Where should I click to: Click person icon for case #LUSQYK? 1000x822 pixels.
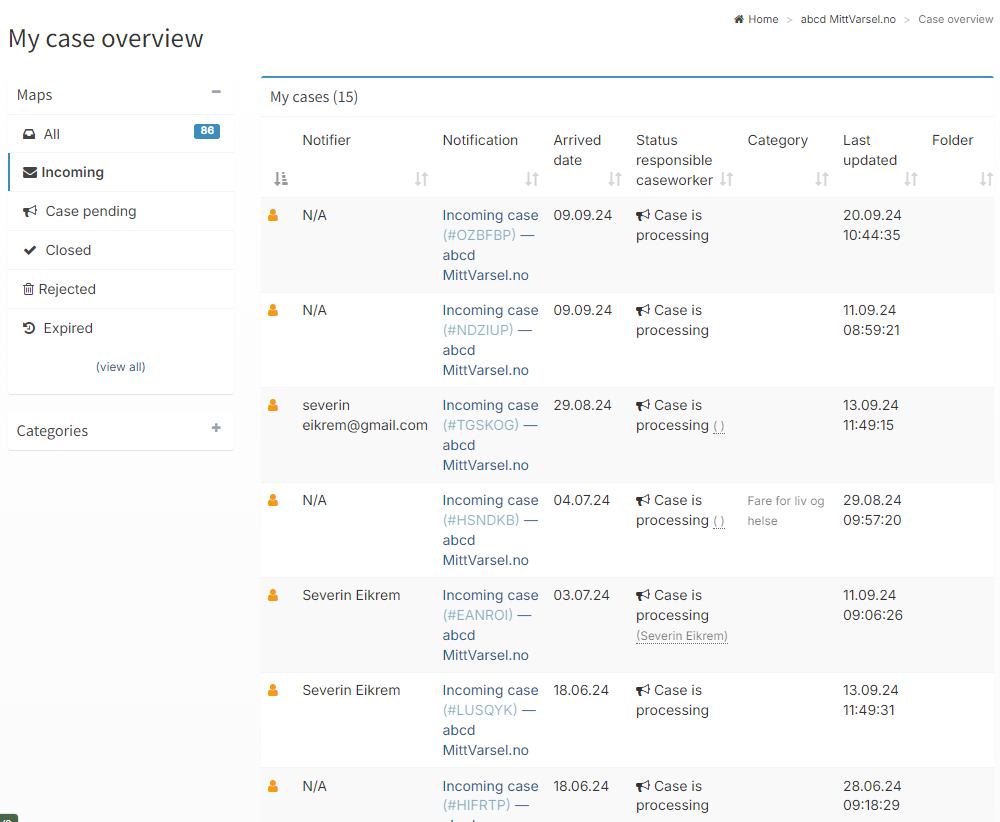[273, 690]
